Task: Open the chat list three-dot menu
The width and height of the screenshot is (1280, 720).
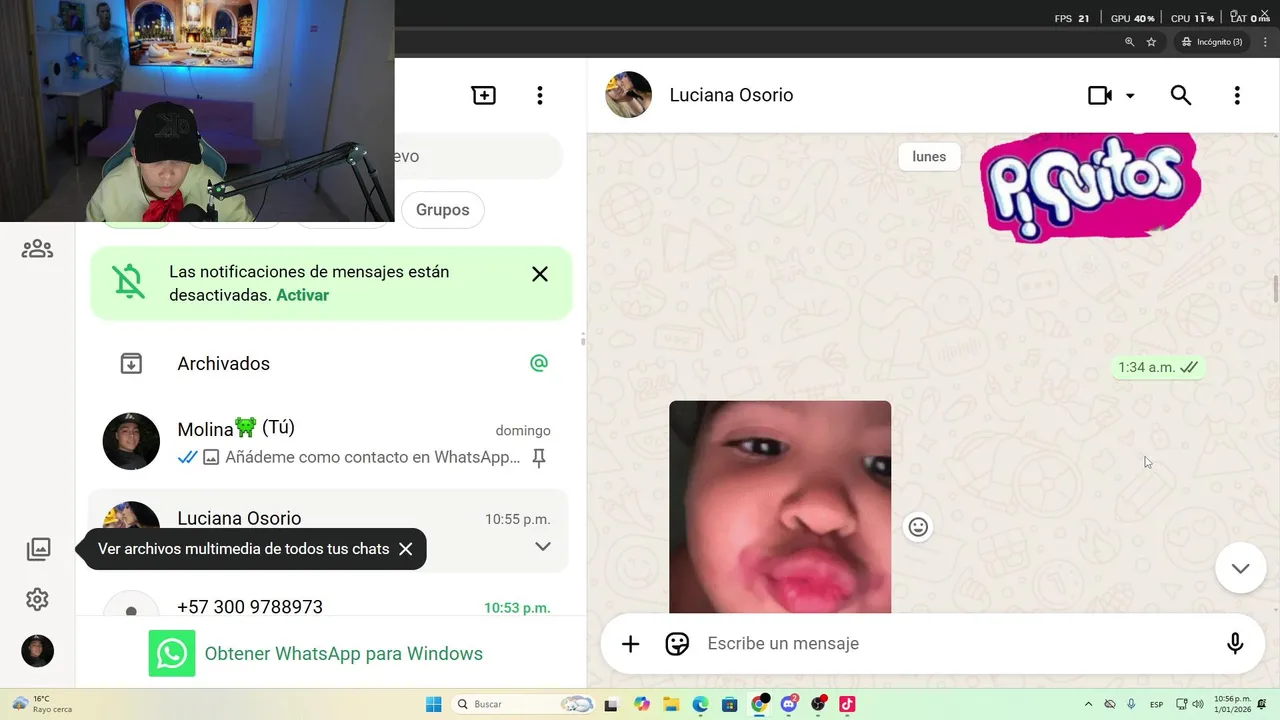Action: click(x=540, y=95)
